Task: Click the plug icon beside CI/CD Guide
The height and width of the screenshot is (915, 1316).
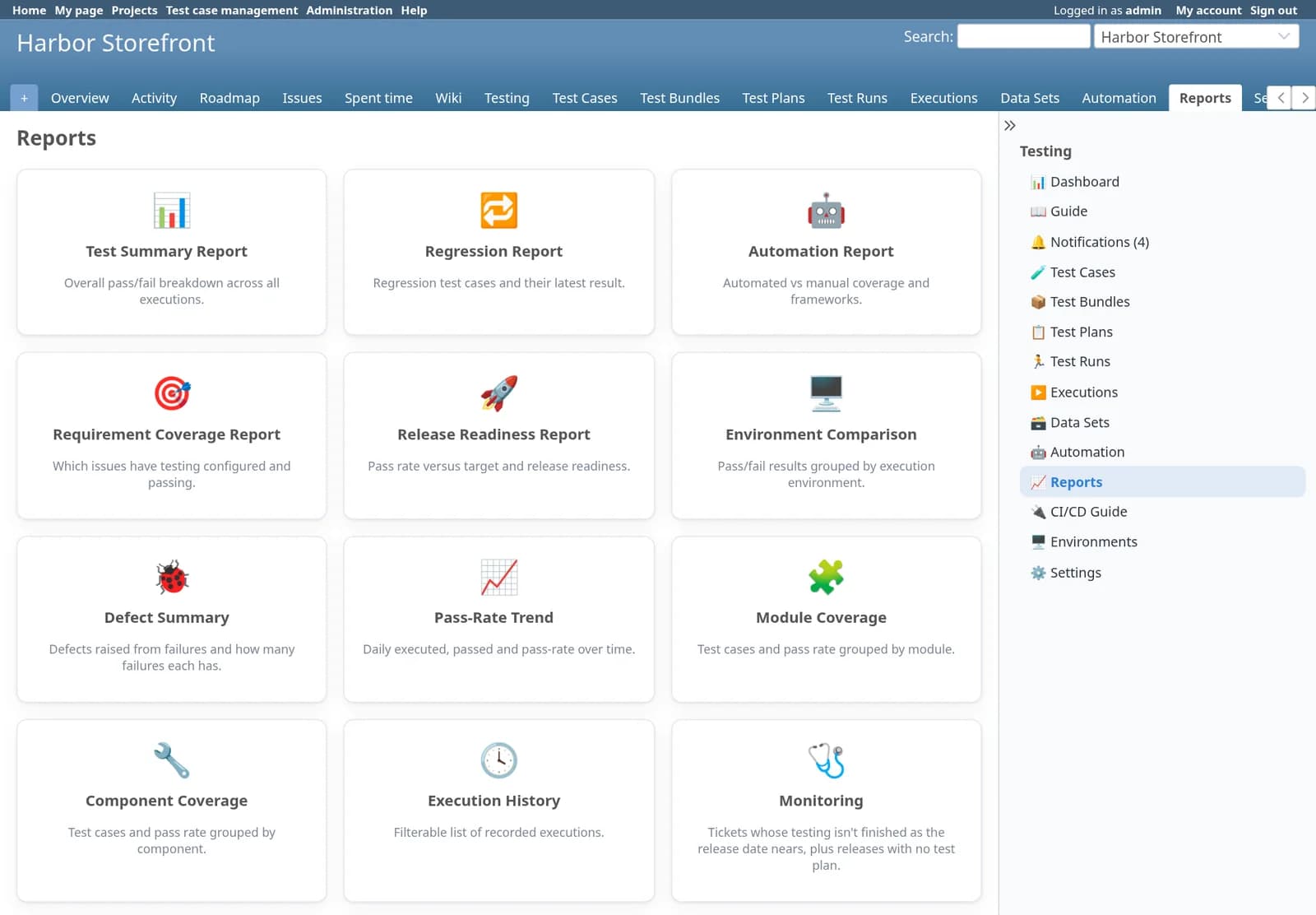Action: coord(1038,512)
